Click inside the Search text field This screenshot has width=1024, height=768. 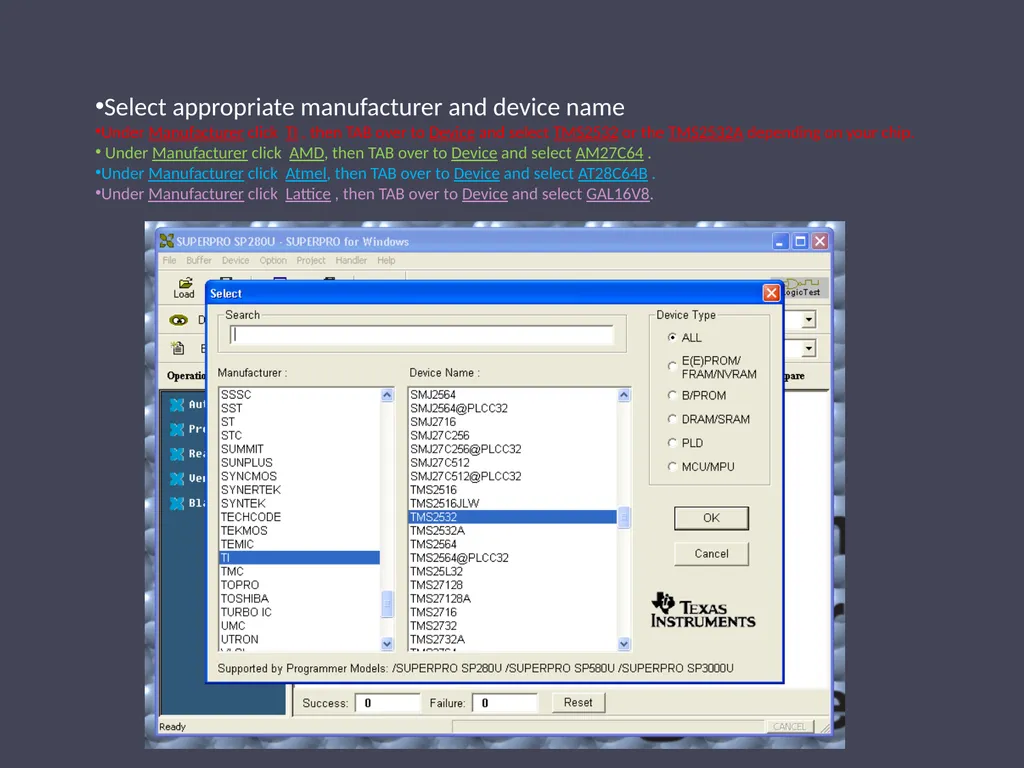[422, 335]
